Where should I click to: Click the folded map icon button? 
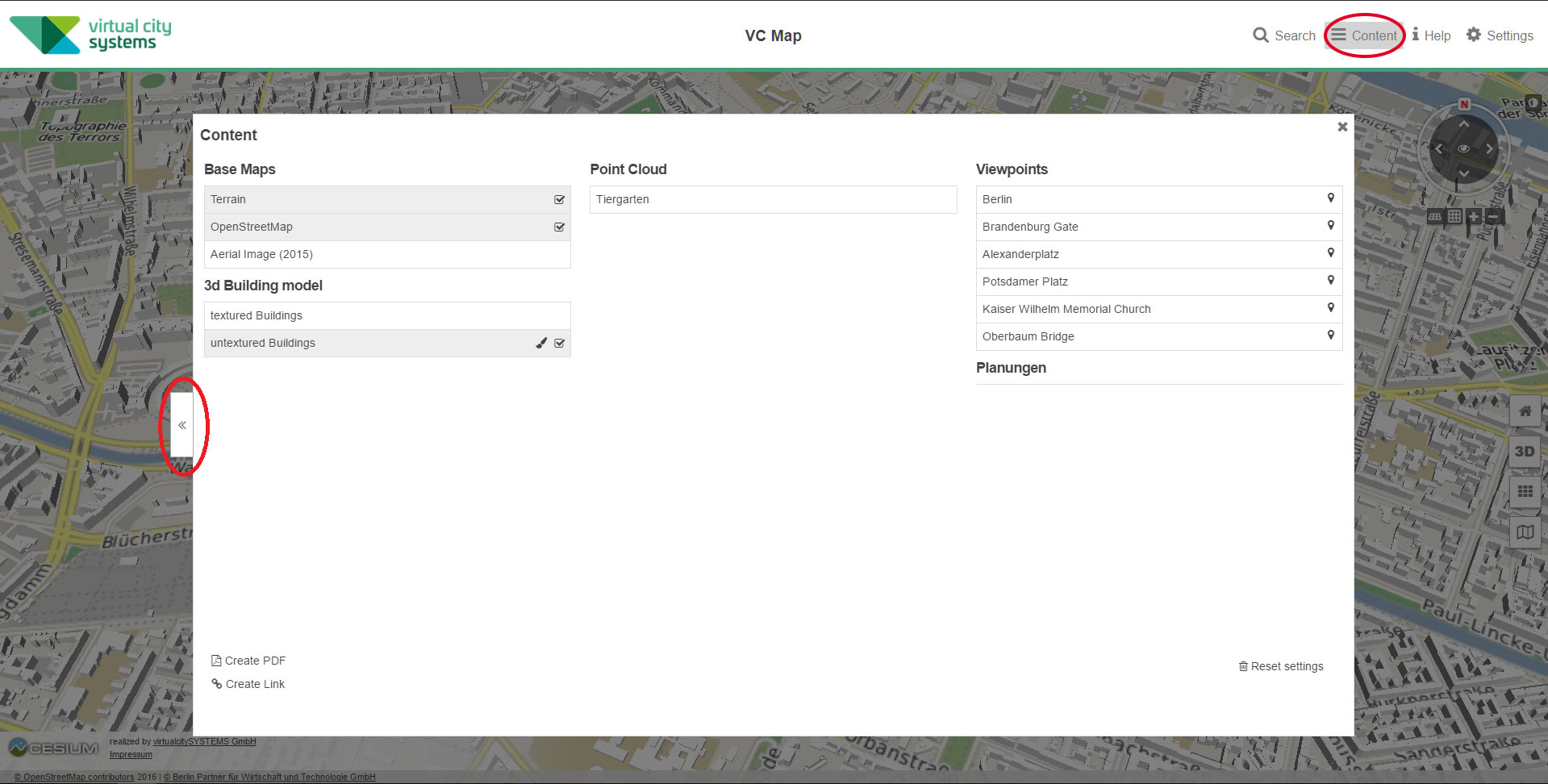(x=1525, y=532)
